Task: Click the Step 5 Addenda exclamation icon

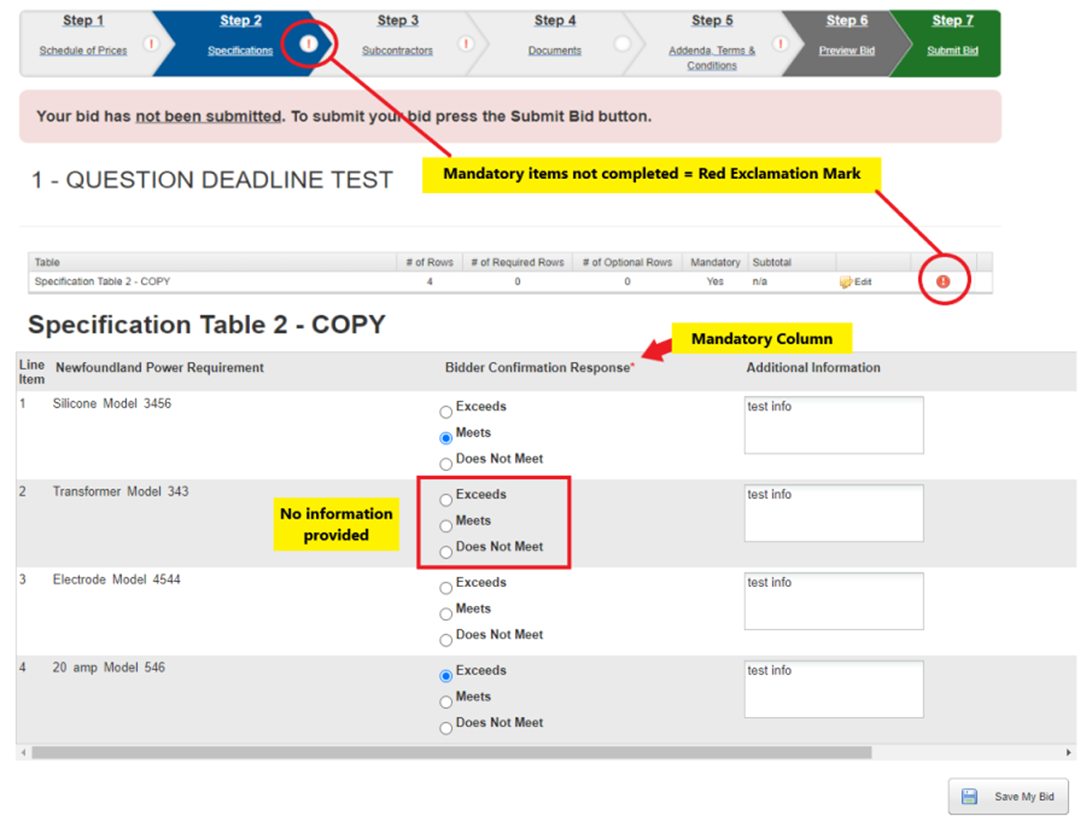Action: [x=781, y=44]
